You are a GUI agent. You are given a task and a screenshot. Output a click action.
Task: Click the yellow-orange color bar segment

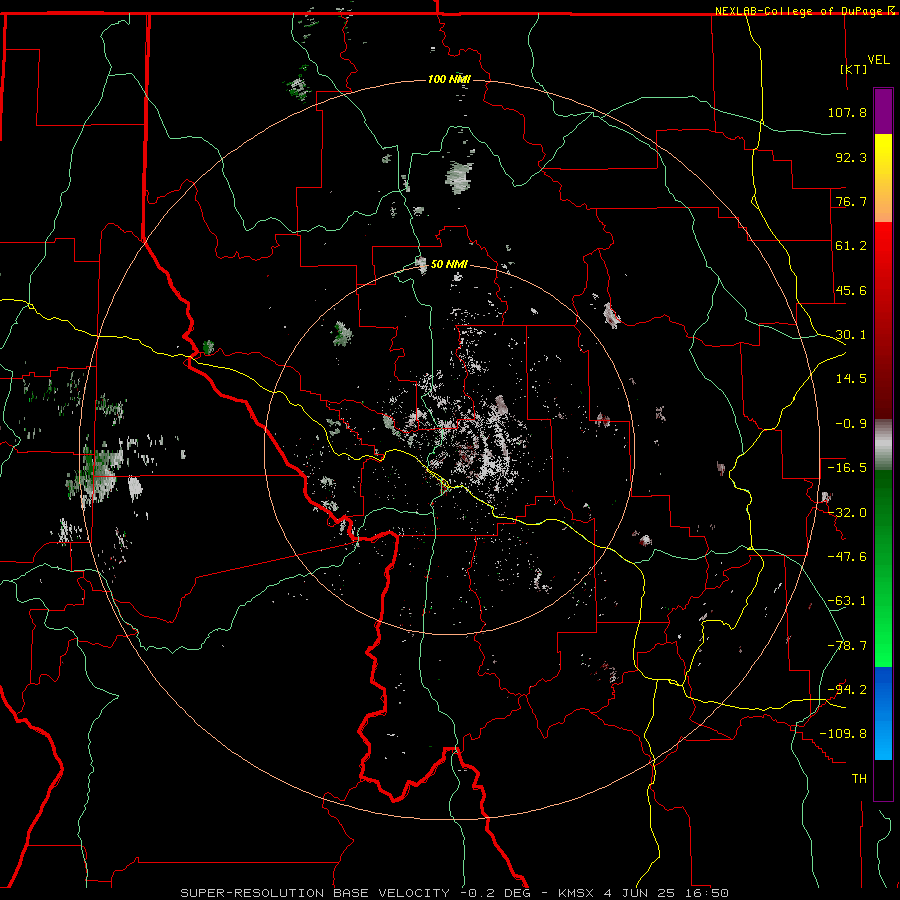tap(883, 178)
